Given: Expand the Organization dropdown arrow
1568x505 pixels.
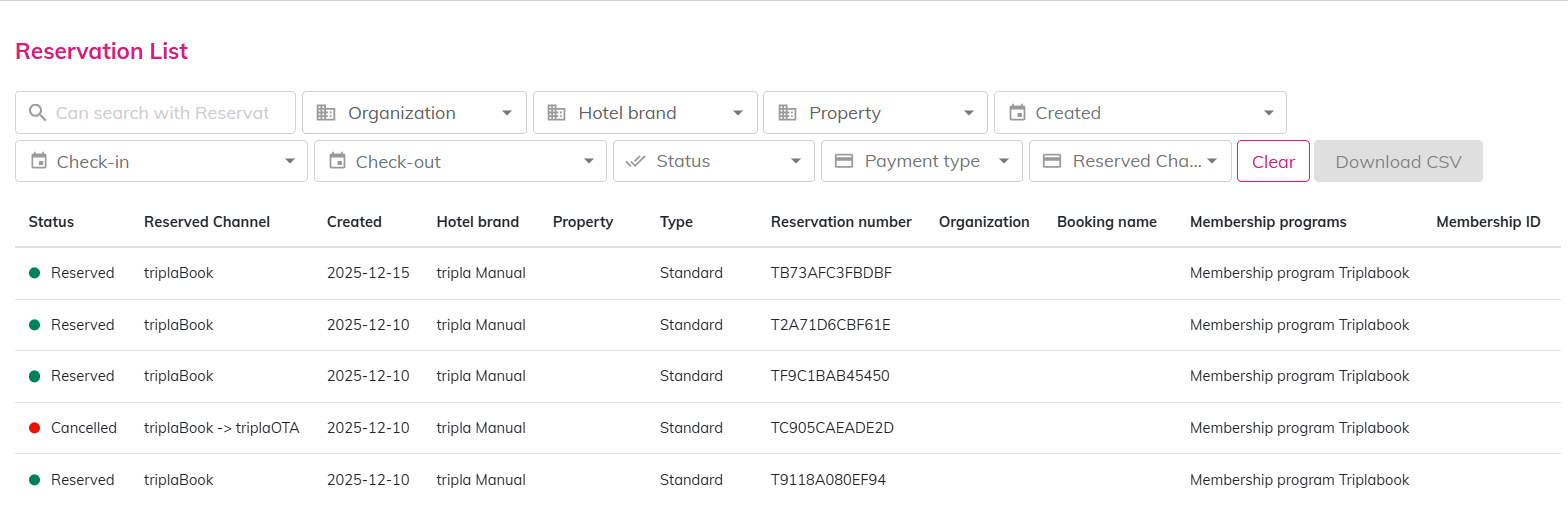Looking at the screenshot, I should [x=507, y=113].
